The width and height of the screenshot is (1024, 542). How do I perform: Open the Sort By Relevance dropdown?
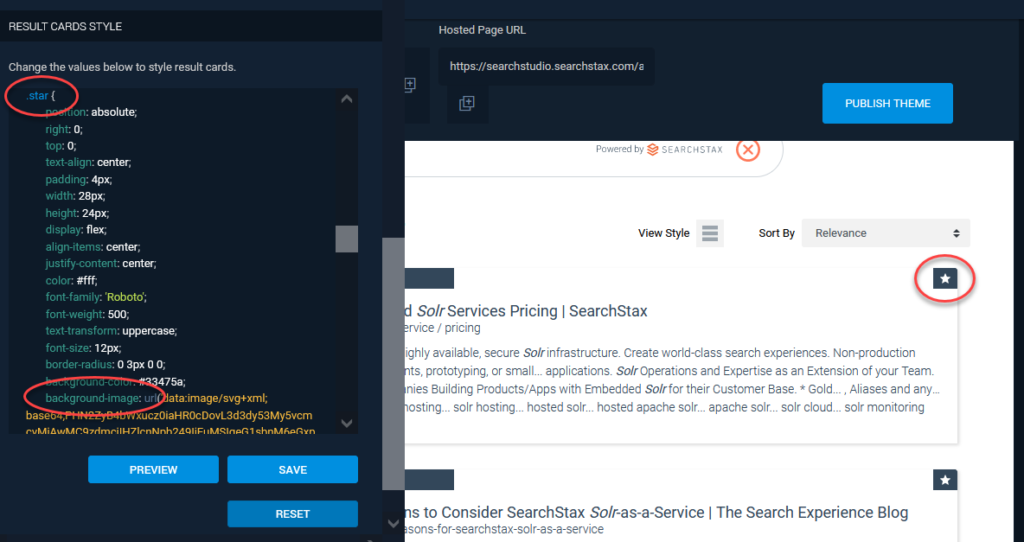click(x=886, y=233)
